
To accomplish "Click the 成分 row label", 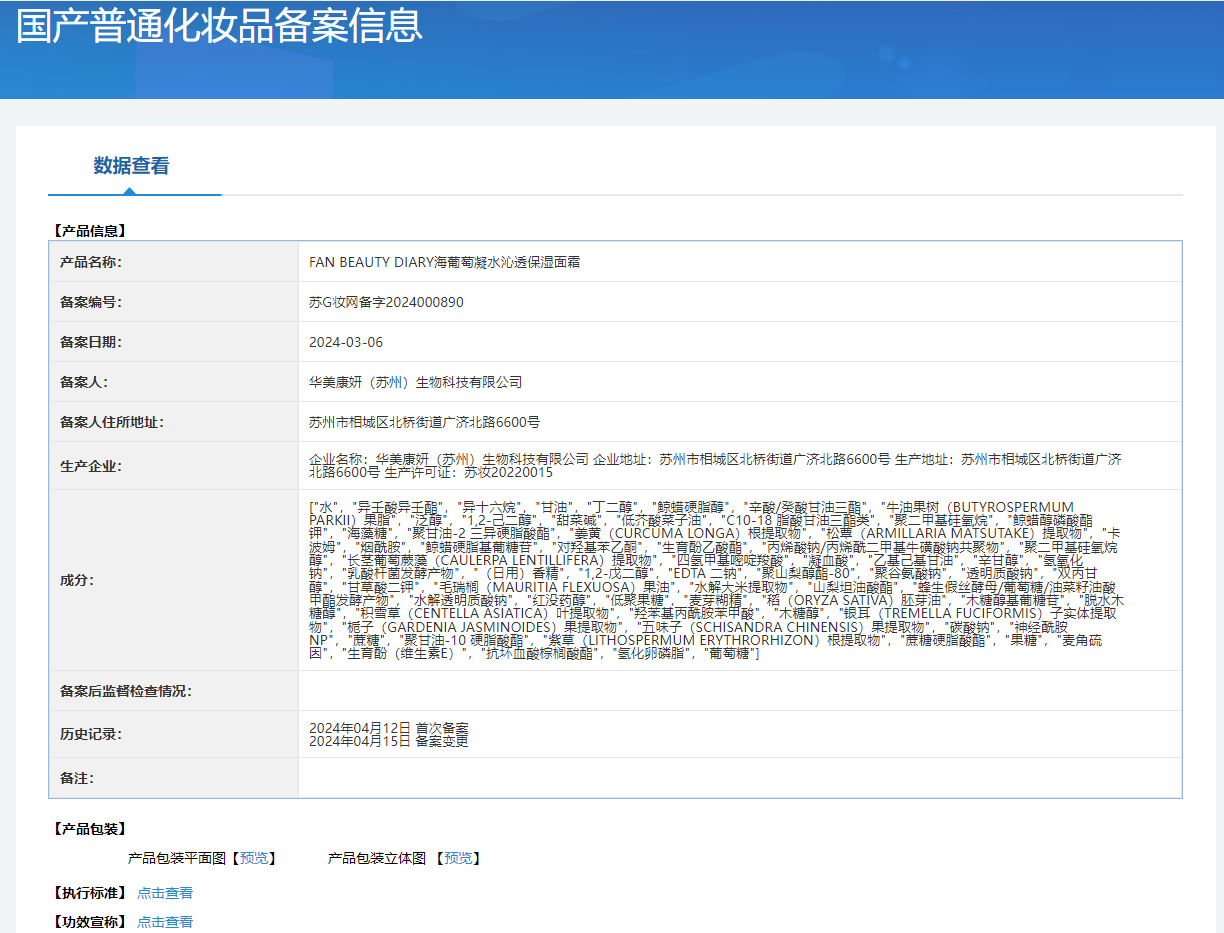I will (x=77, y=580).
